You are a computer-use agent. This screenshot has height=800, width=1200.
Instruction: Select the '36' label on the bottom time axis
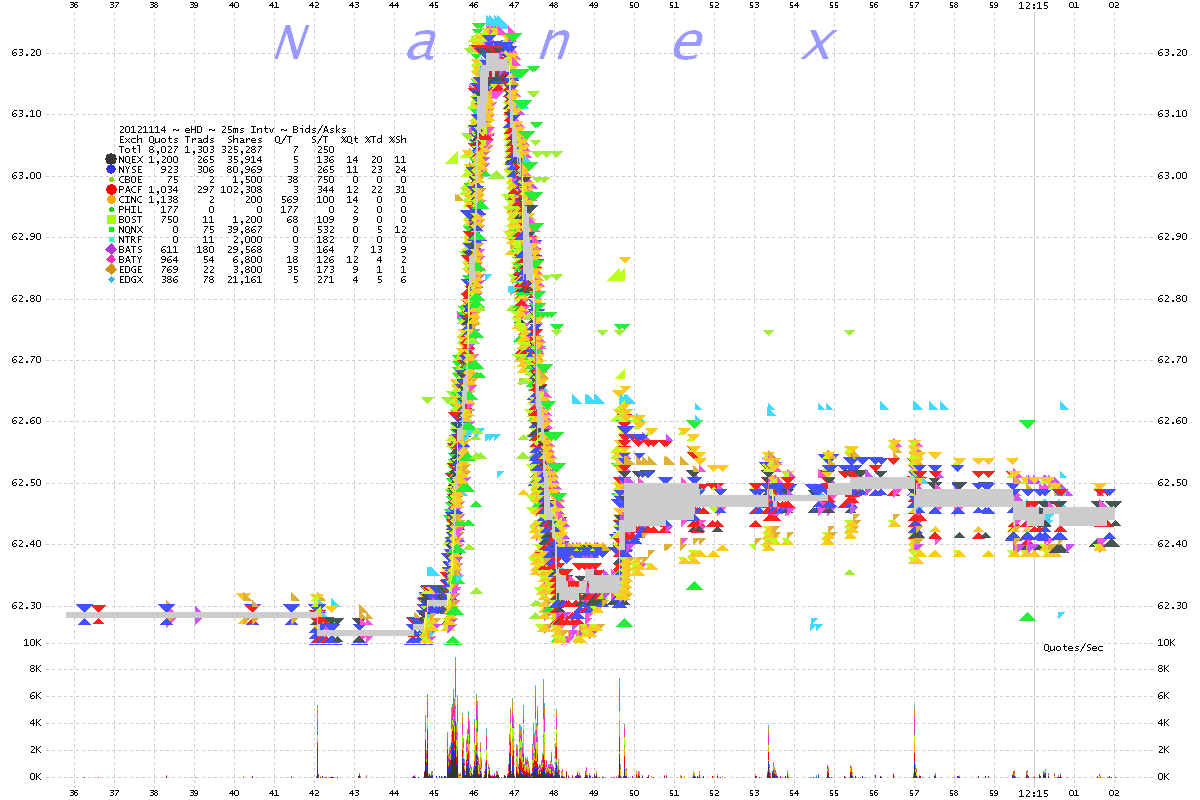(x=74, y=793)
